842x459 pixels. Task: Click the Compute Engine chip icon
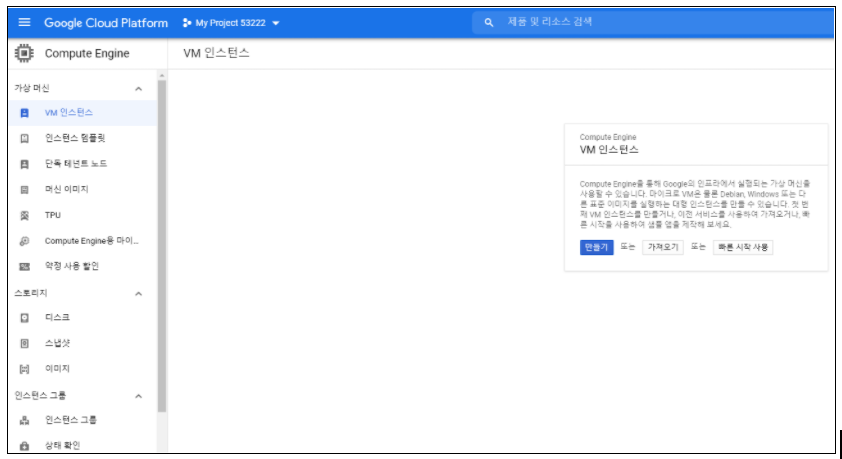(24, 53)
